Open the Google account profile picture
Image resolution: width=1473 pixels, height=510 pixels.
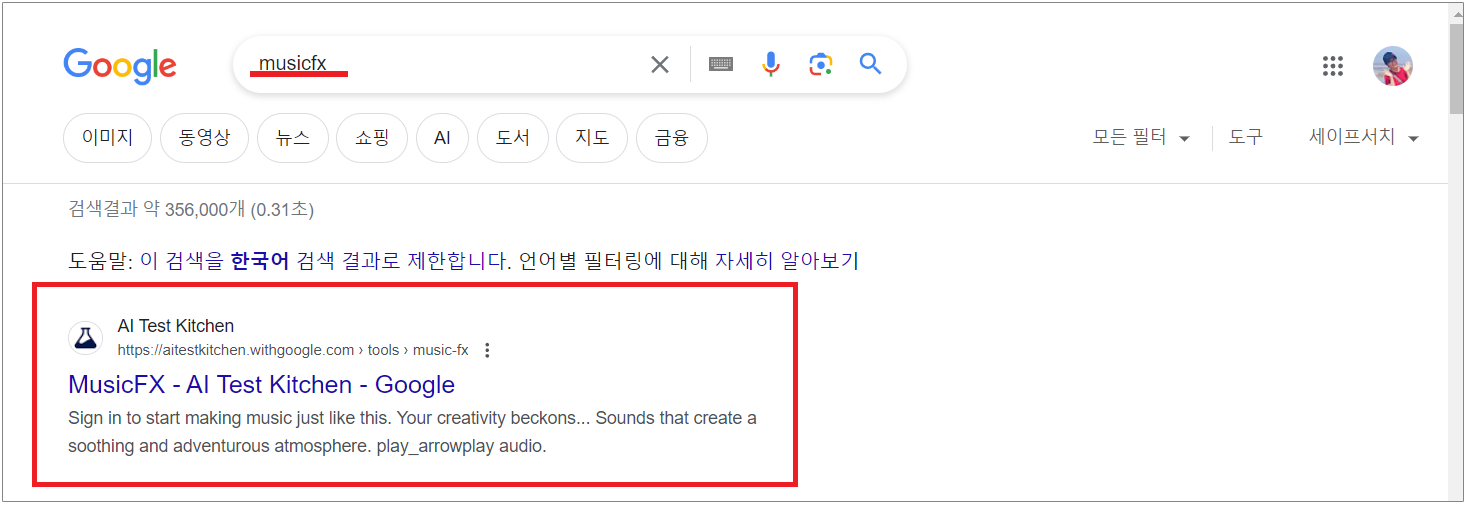tap(1393, 66)
